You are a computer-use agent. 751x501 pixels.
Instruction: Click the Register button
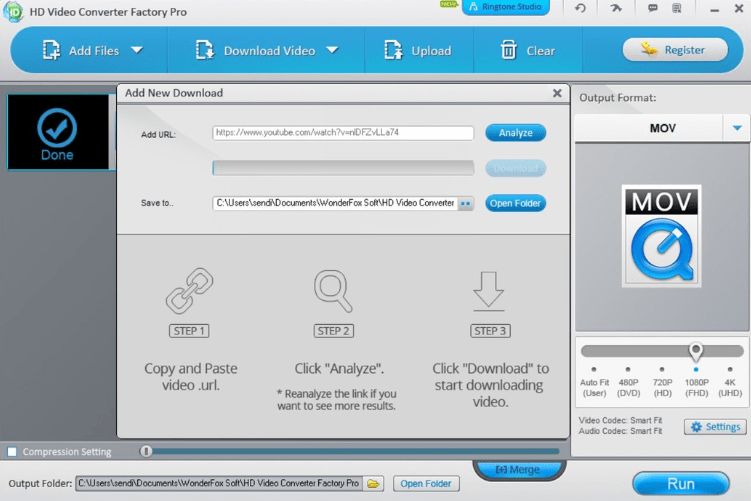pyautogui.click(x=675, y=50)
